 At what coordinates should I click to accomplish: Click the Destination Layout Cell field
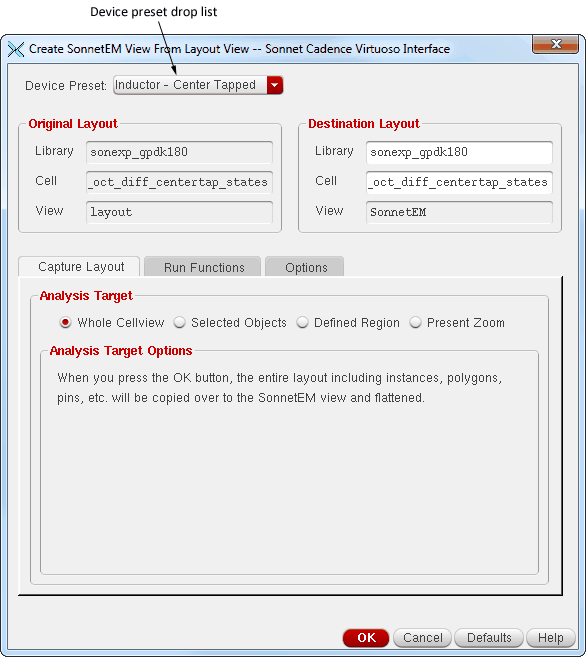[459, 182]
